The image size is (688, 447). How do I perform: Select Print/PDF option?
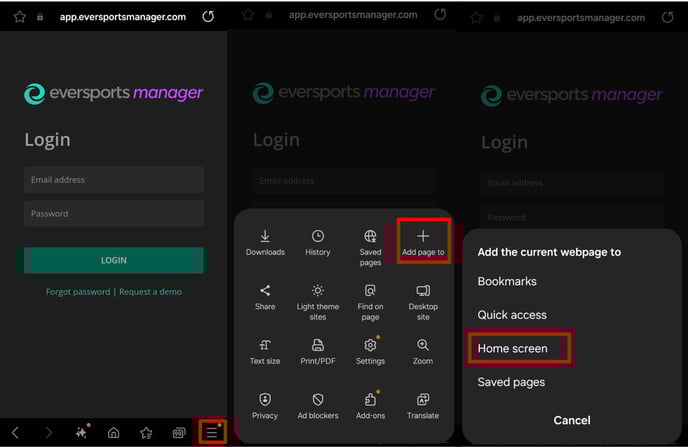tap(318, 351)
